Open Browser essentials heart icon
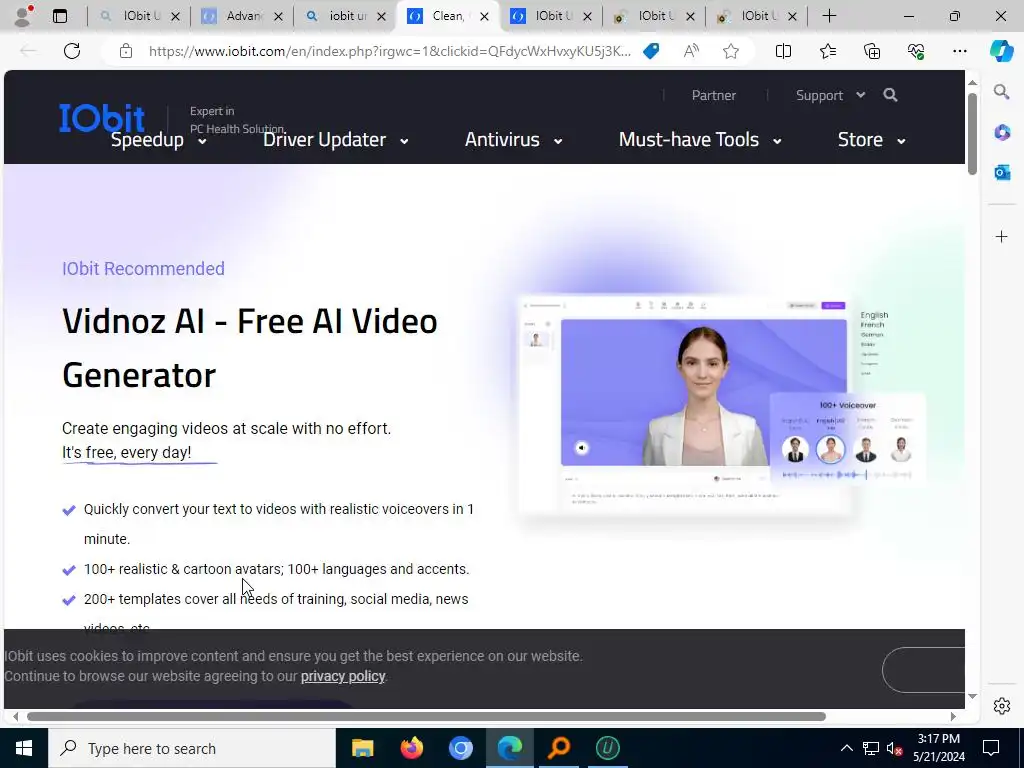The height and width of the screenshot is (768, 1024). (916, 51)
